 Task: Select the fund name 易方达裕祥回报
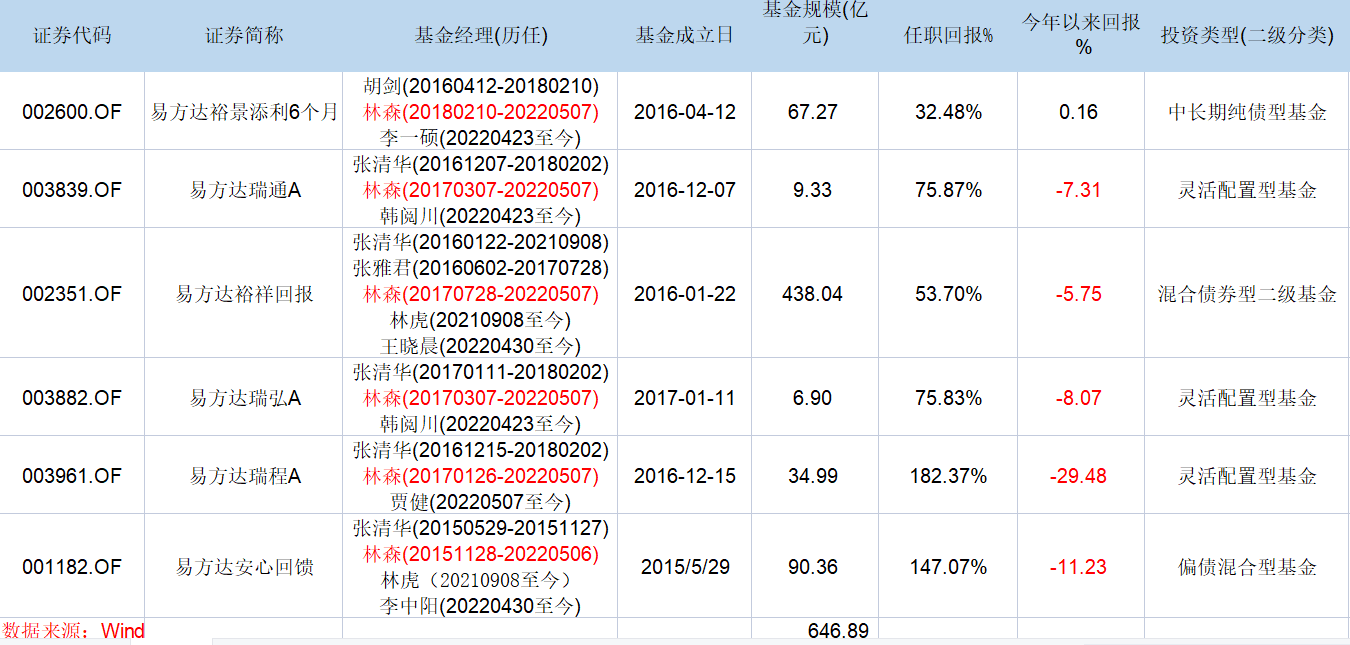point(244,294)
